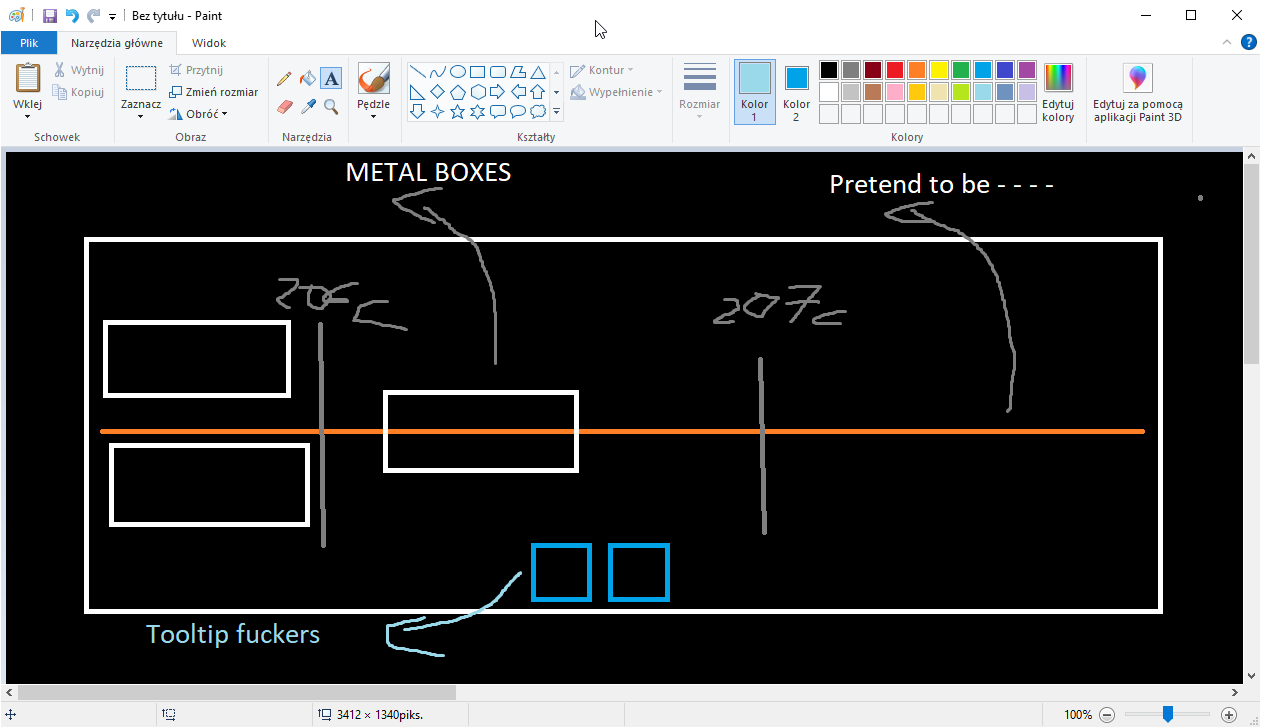Image resolution: width=1261 pixels, height=728 pixels.
Task: Undo the last action
Action: coord(72,16)
